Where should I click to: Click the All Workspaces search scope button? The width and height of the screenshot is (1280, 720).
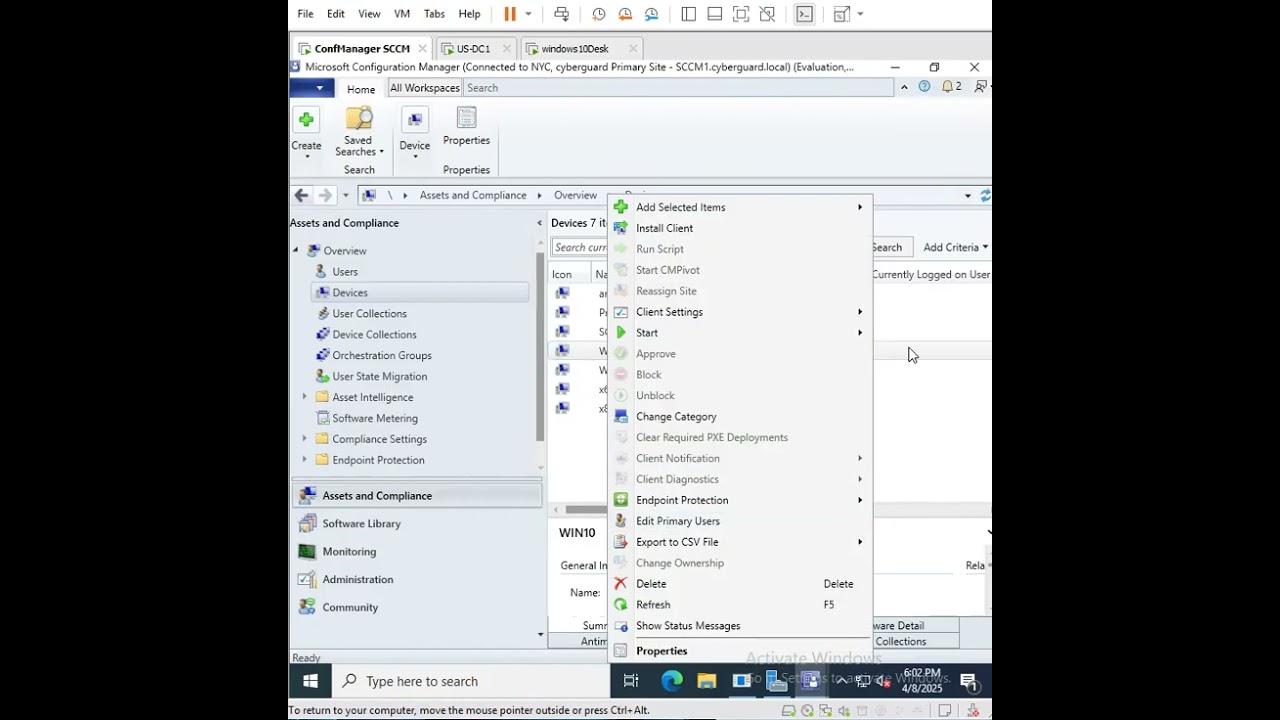tap(424, 88)
